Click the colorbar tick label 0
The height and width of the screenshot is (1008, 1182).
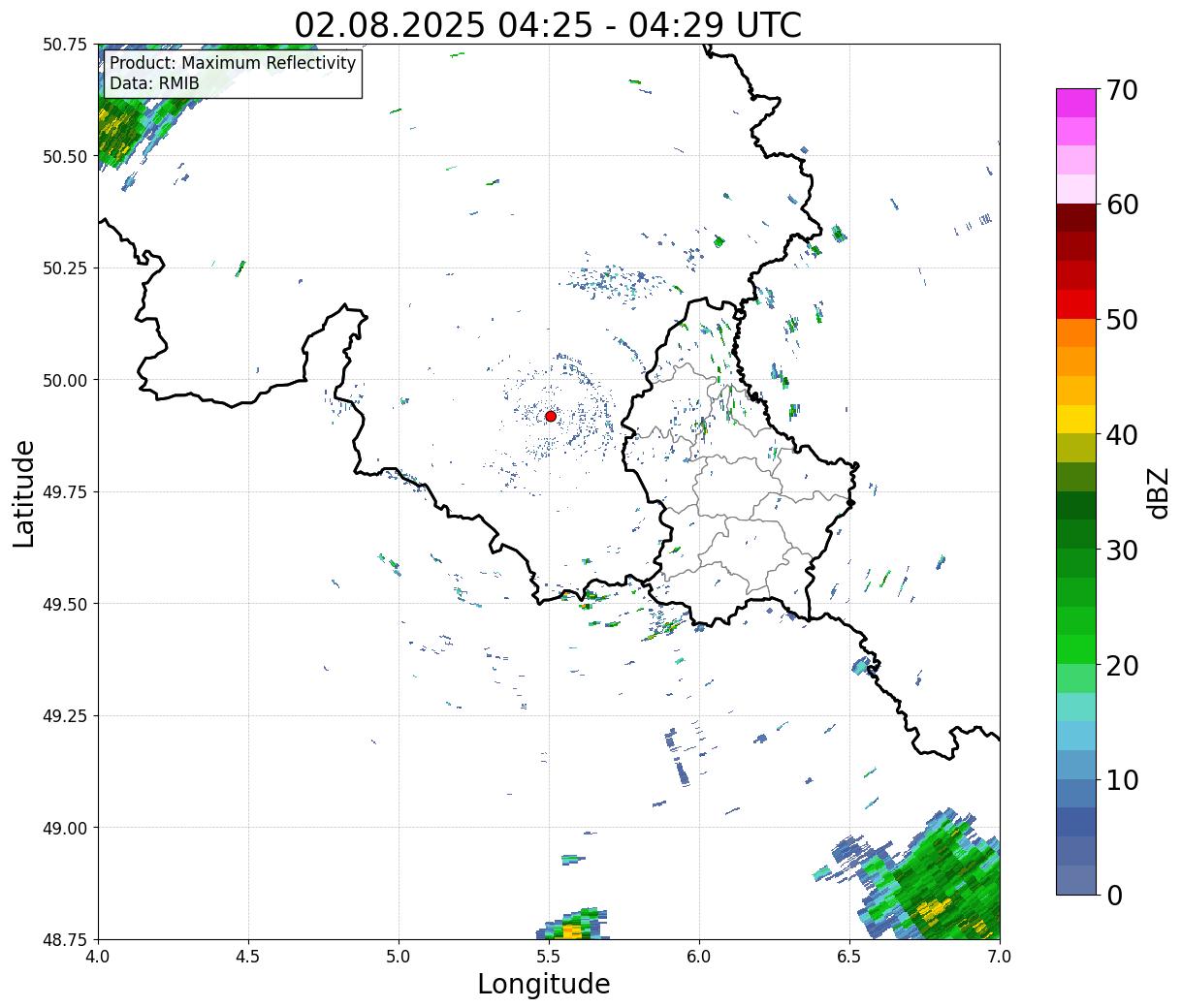1114,895
